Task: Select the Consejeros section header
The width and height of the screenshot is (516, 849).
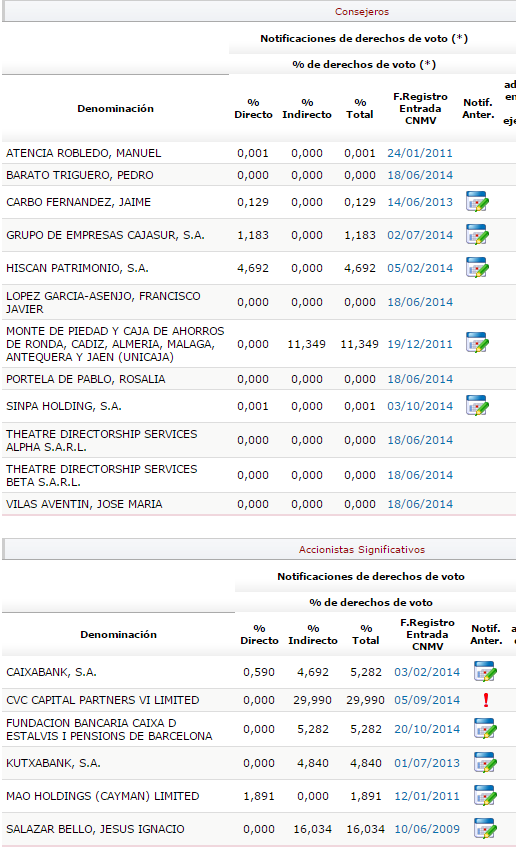Action: [x=362, y=12]
